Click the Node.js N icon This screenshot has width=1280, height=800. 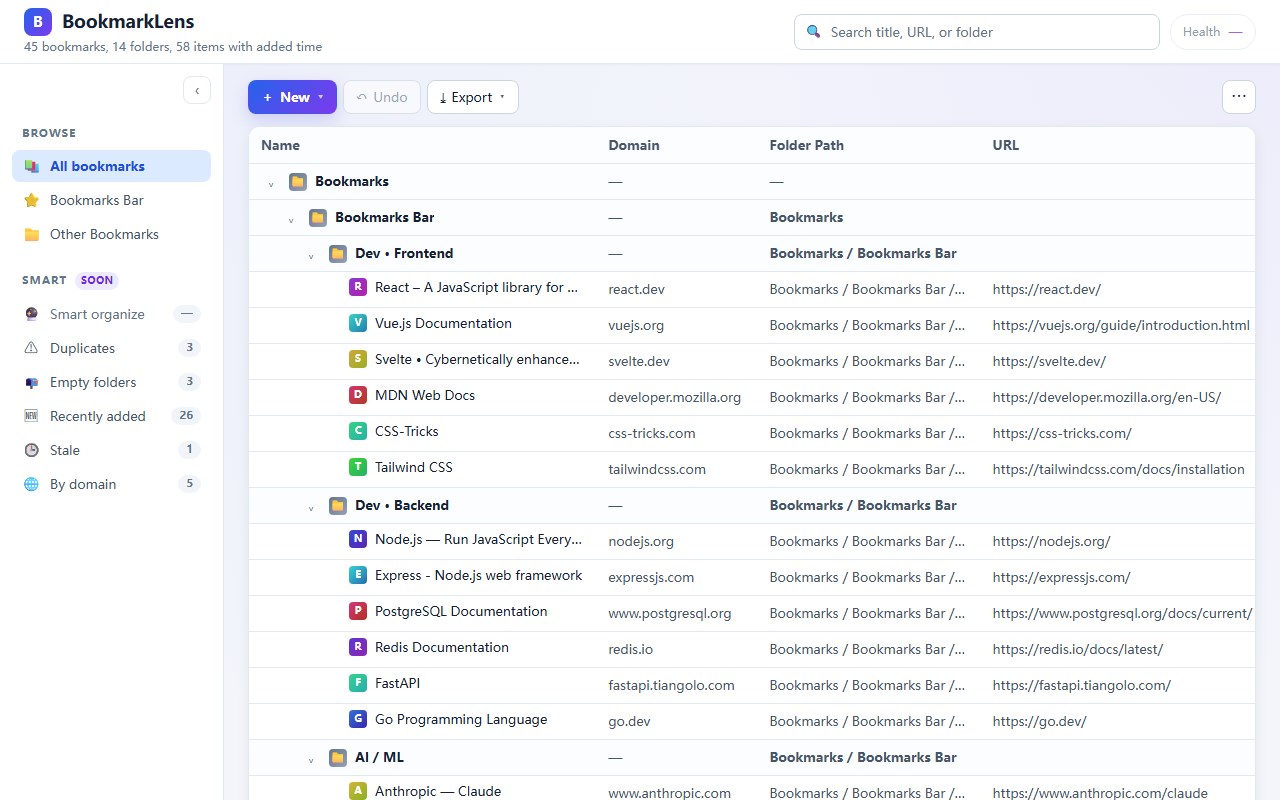(357, 540)
